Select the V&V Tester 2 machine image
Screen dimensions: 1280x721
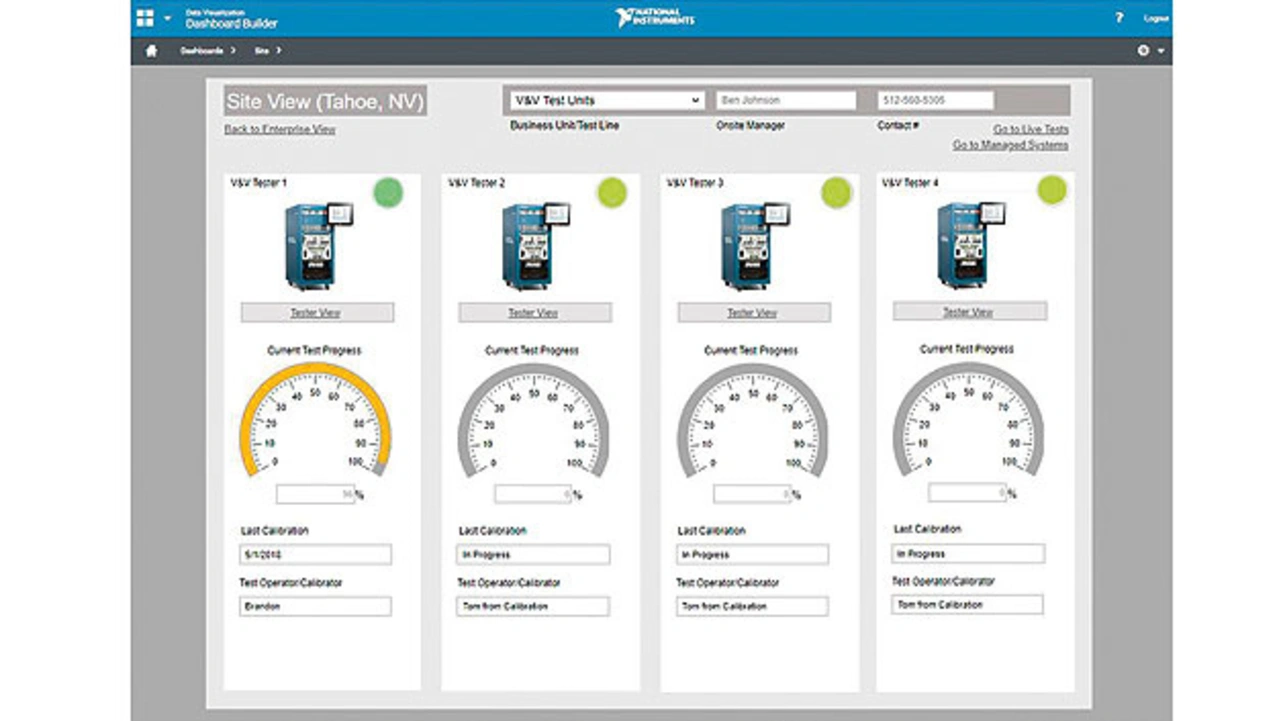pos(535,245)
